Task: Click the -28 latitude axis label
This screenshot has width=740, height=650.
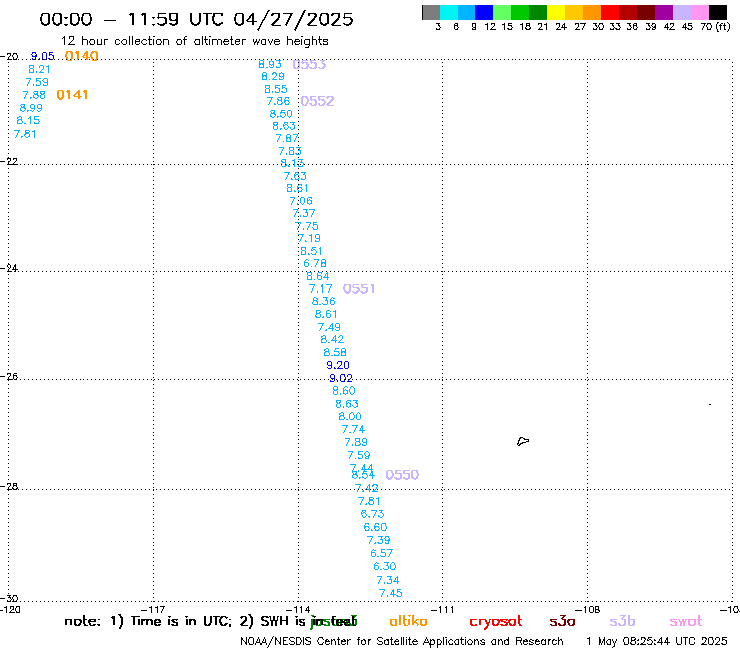Action: coord(9,486)
